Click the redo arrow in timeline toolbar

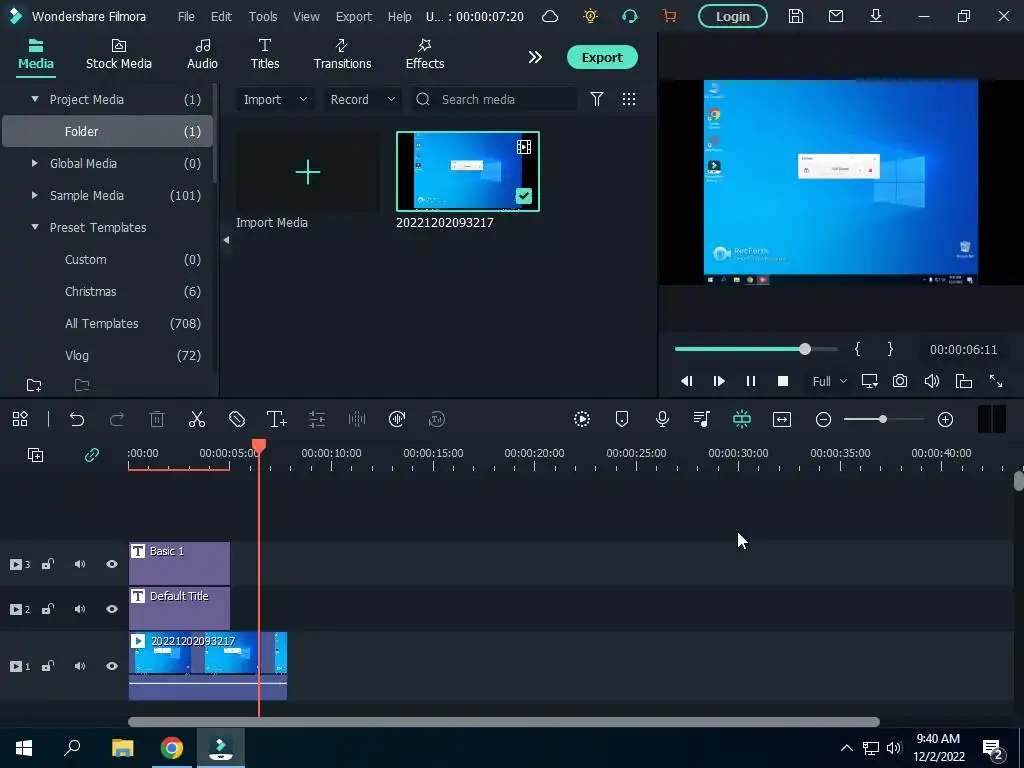point(117,419)
